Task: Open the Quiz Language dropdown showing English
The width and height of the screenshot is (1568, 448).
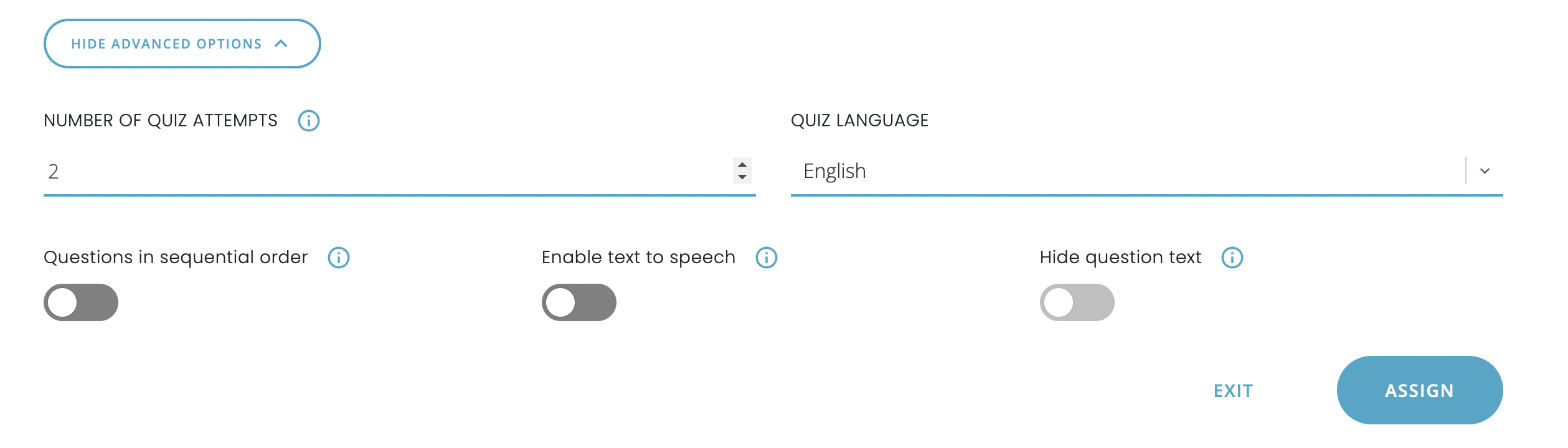Action: pyautogui.click(x=1121, y=171)
